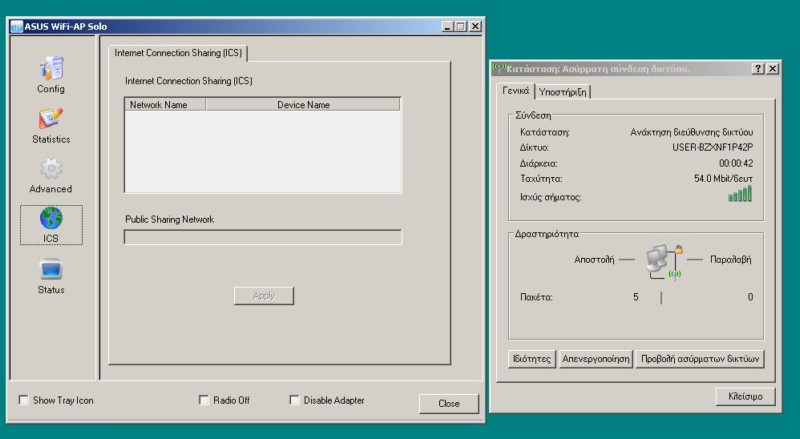The height and width of the screenshot is (439, 800).
Task: Click Προβολή ασύρματων δικτύων button
Action: [x=700, y=359]
